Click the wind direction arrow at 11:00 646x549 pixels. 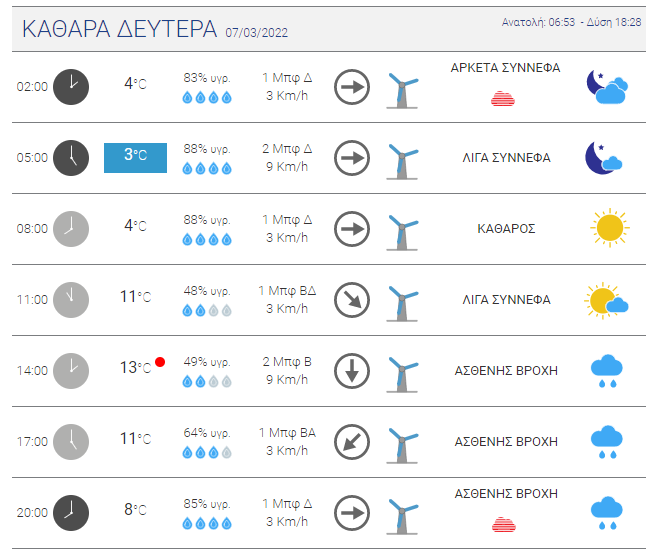pos(351,299)
